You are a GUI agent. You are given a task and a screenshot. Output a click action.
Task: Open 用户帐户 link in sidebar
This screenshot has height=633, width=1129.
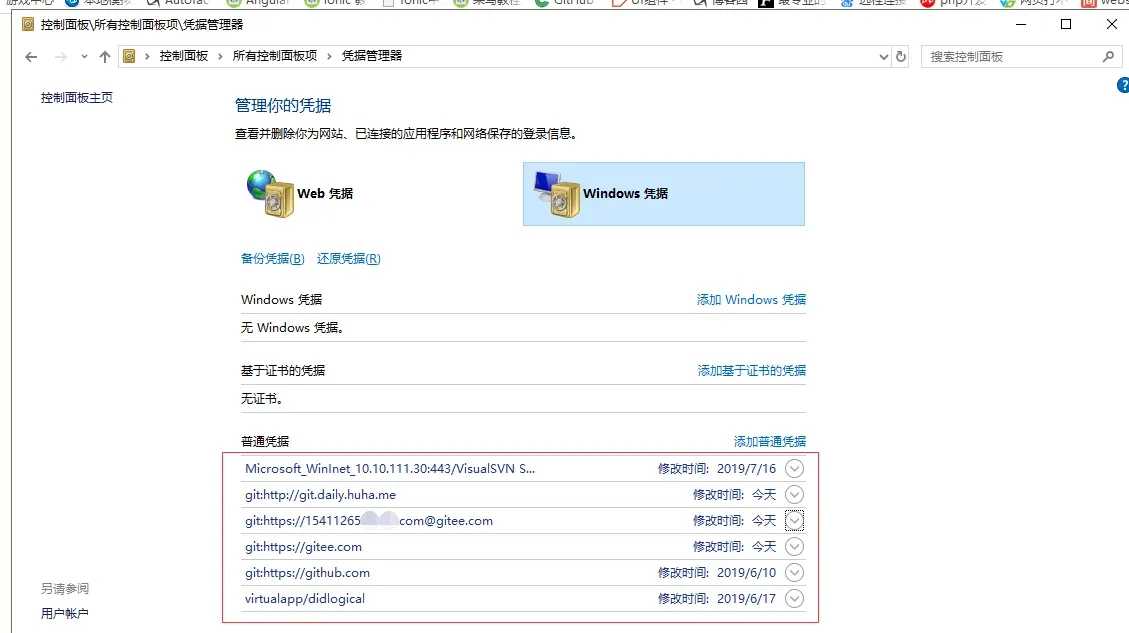click(x=64, y=614)
